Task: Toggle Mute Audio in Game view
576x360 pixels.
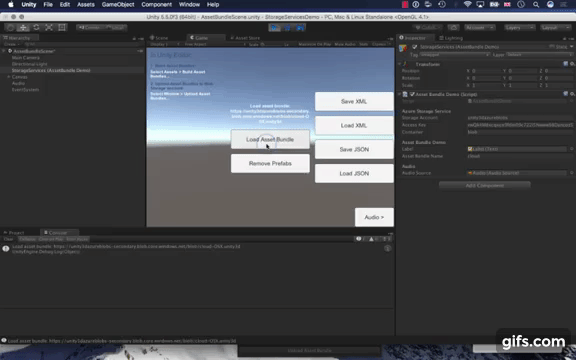Action: 345,44
